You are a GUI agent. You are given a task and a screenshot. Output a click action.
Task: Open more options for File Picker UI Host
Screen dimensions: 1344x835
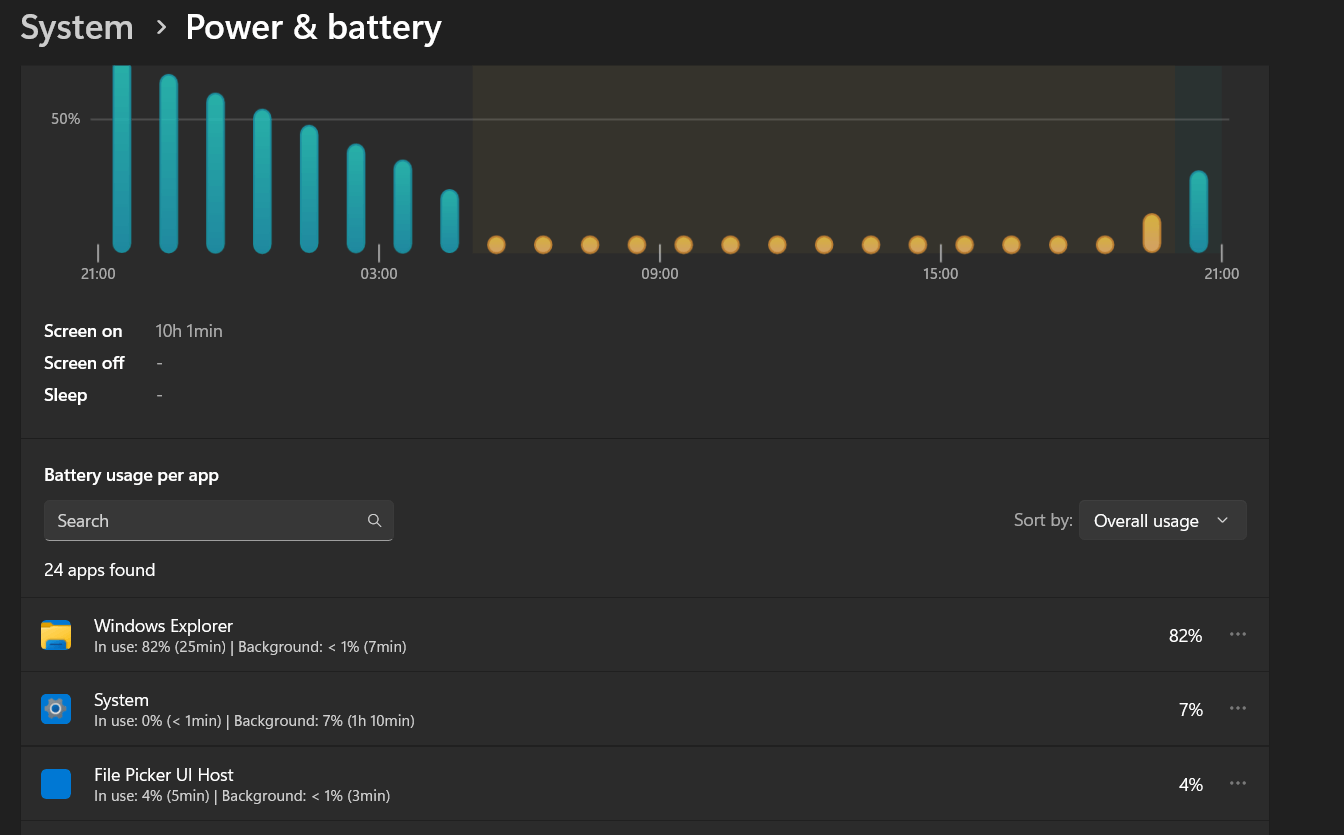click(x=1238, y=784)
